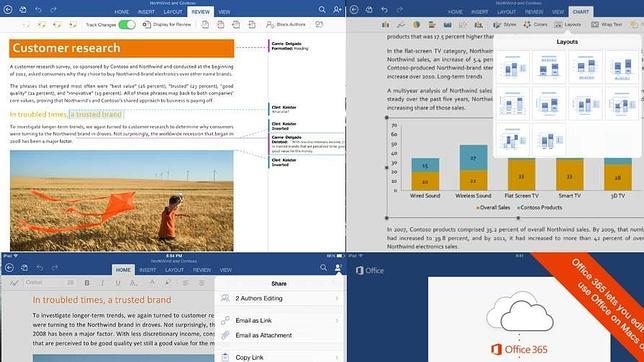
Task: Open the chart Colors picker
Action: click(535, 25)
